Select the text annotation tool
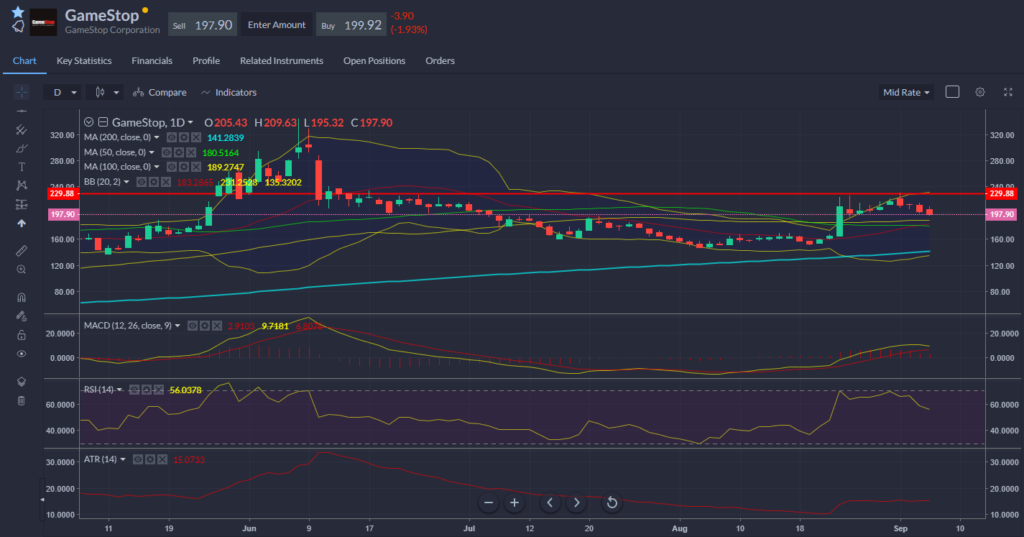Viewport: 1024px width, 537px height. click(21, 167)
